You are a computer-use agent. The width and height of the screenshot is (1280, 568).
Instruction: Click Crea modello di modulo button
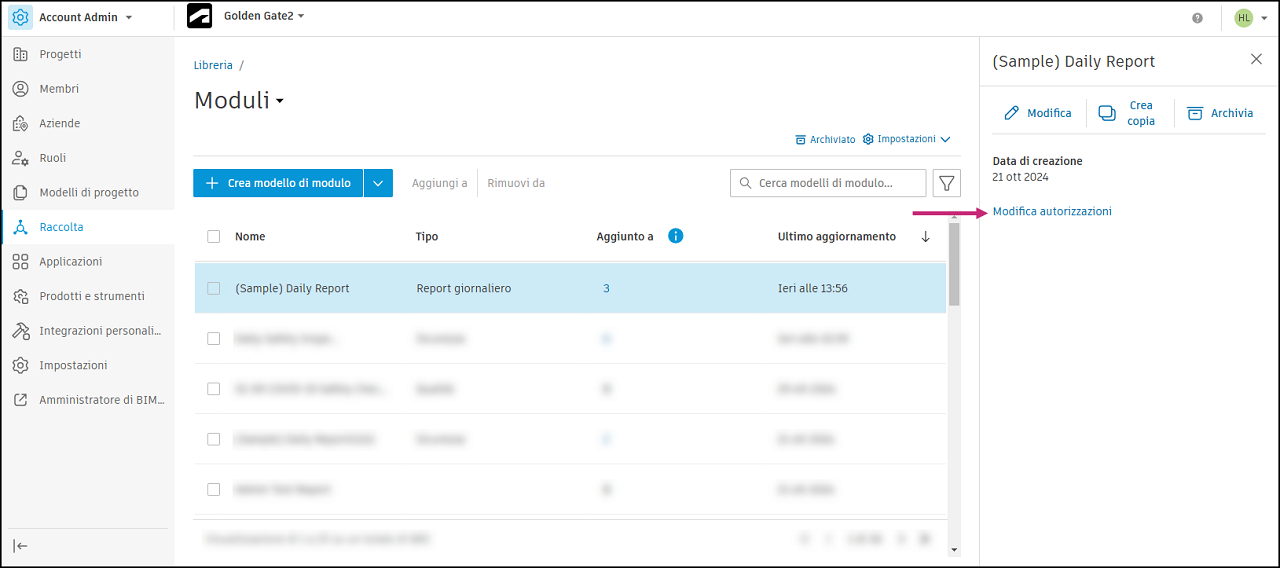278,183
